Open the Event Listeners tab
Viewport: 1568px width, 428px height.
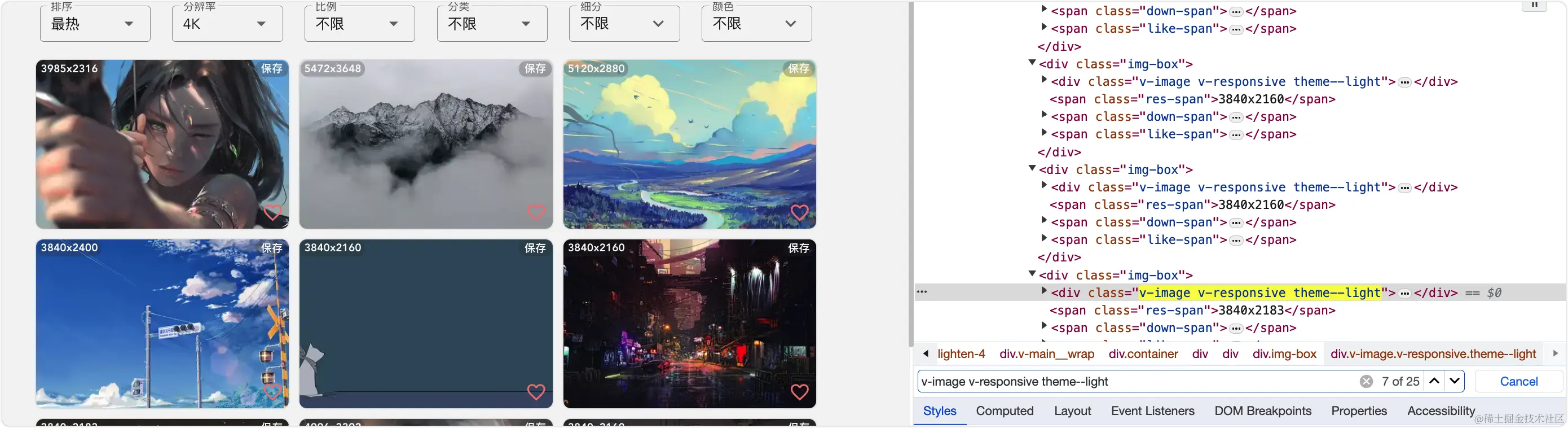(1152, 411)
